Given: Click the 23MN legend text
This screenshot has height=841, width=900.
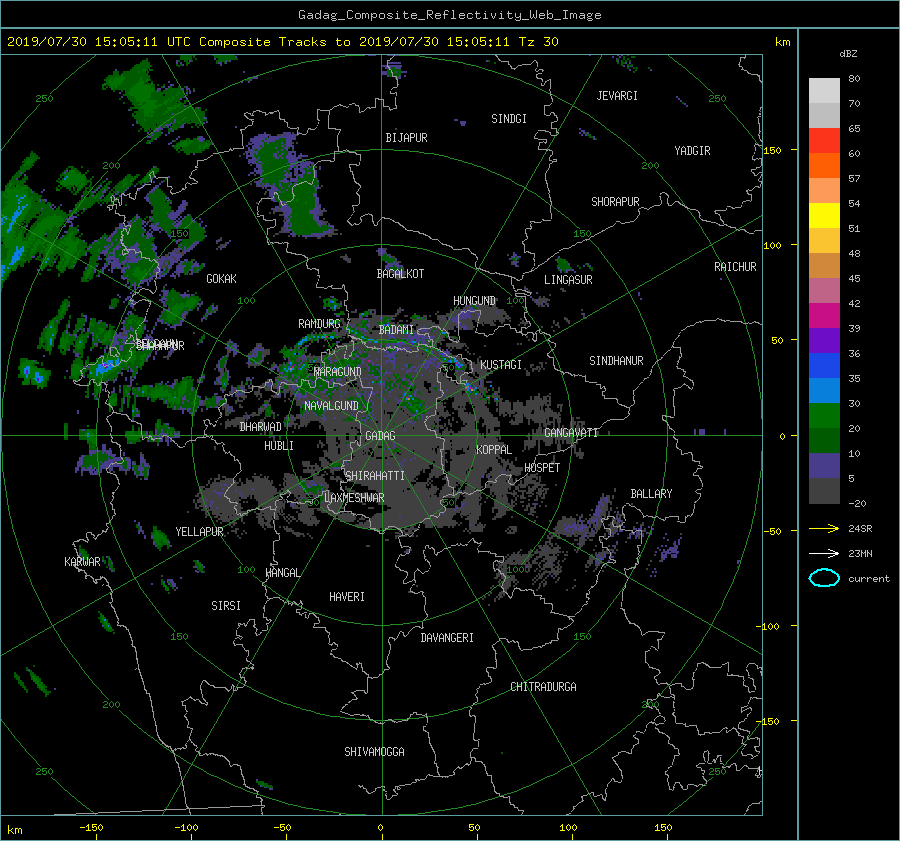Looking at the screenshot, I should [860, 554].
